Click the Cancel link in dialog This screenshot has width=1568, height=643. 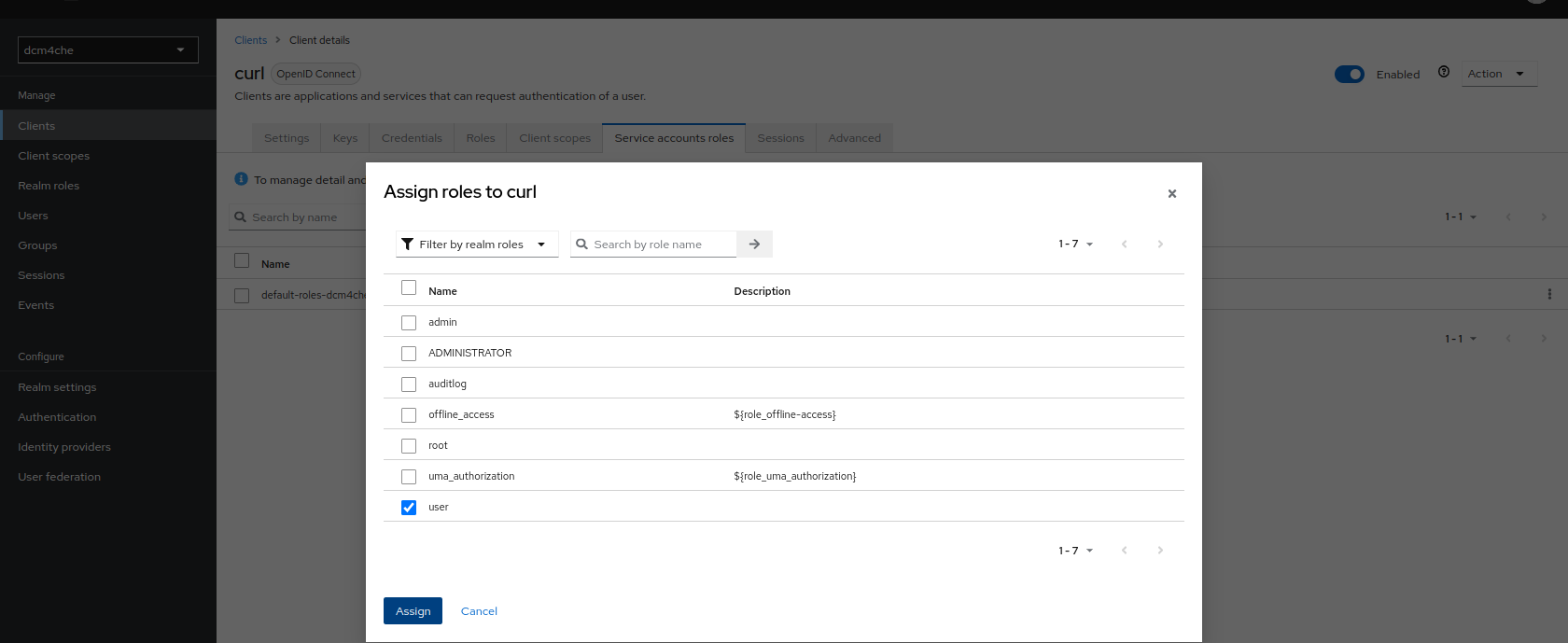tap(479, 611)
